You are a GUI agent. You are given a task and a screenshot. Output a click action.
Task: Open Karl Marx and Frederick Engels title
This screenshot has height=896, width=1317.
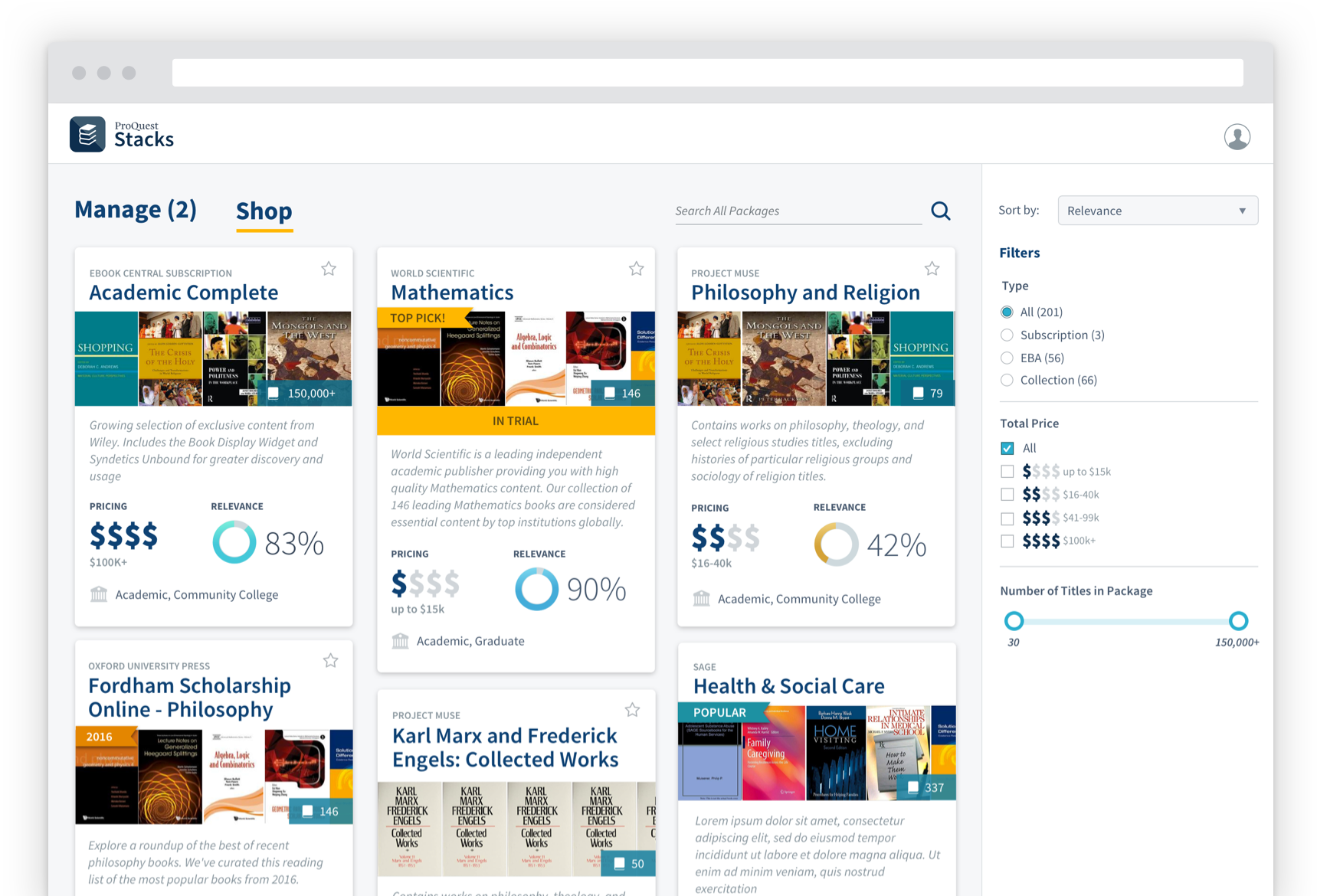coord(505,747)
